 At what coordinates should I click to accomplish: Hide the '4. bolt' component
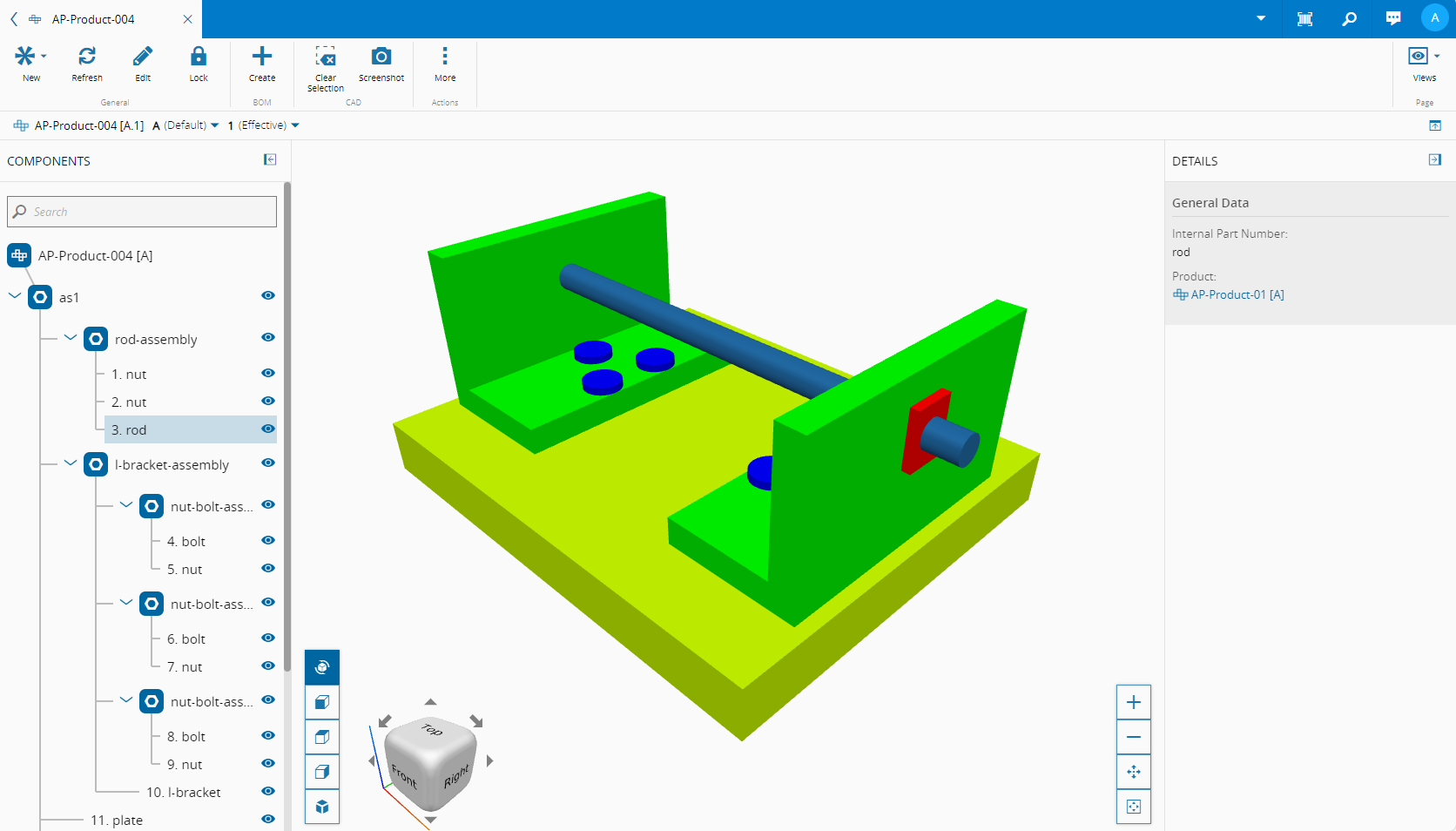[268, 540]
